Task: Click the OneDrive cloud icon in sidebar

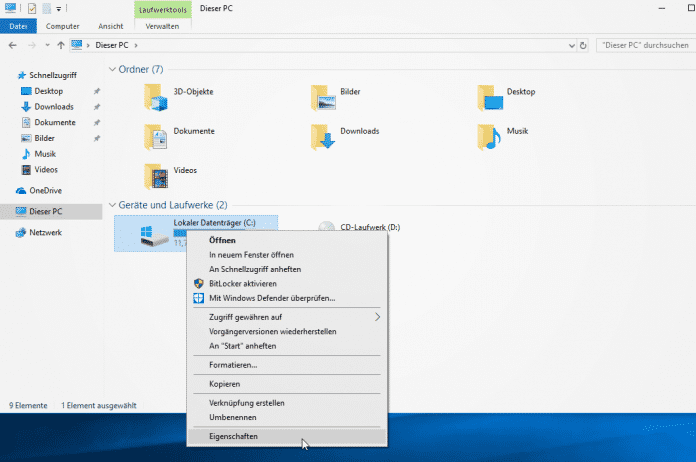Action: tap(22, 190)
